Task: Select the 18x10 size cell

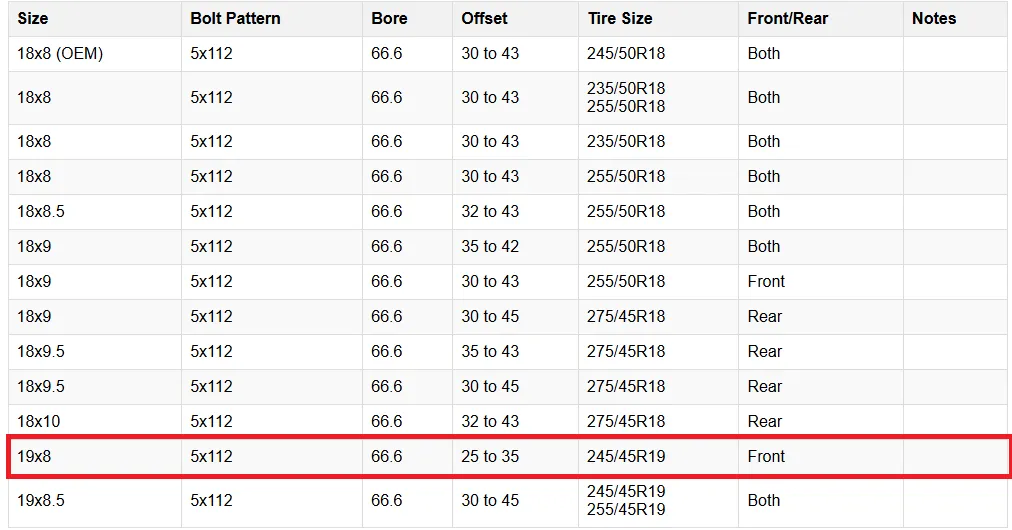Action: pos(38,422)
